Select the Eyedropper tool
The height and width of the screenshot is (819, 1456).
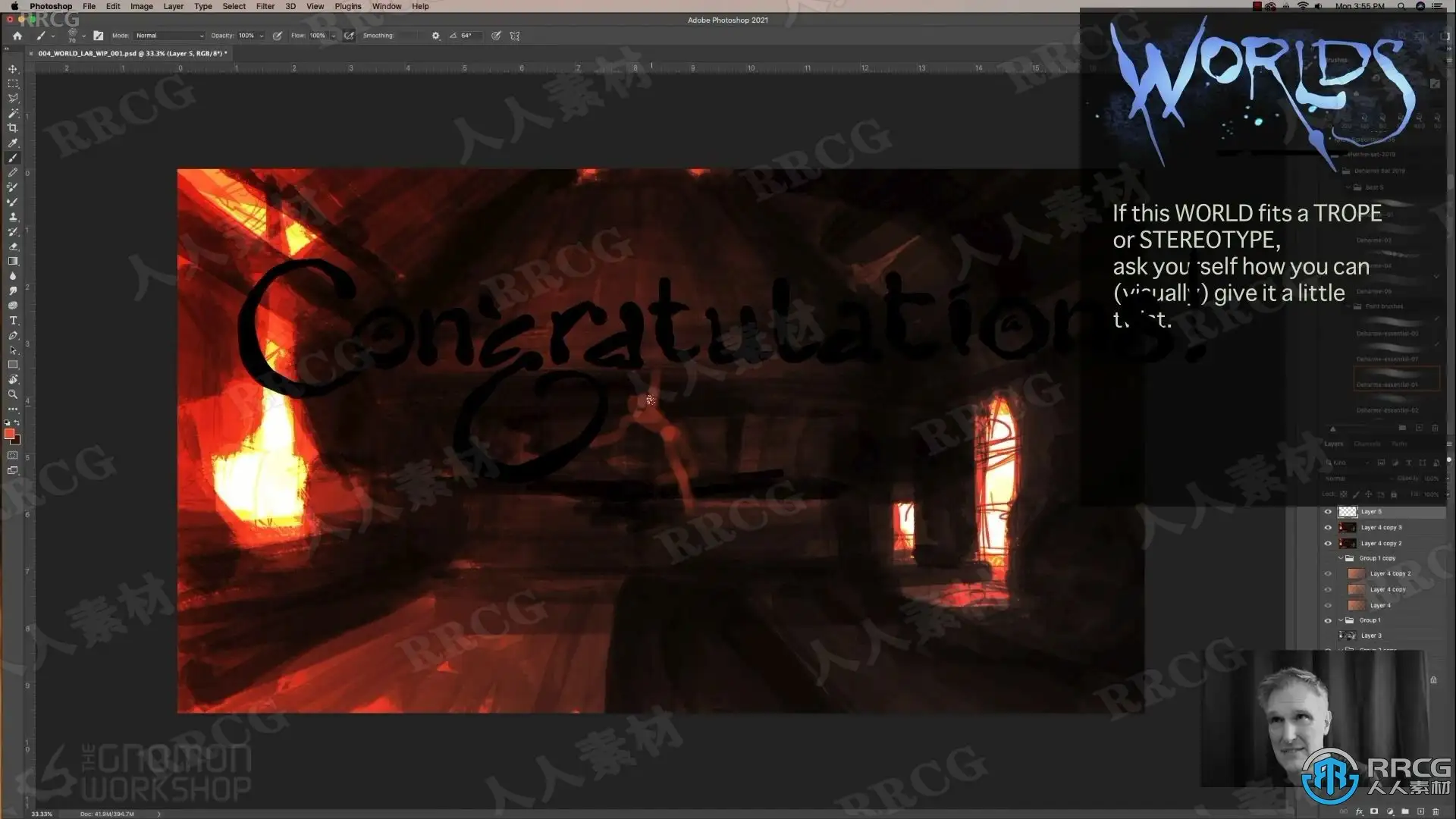click(13, 143)
